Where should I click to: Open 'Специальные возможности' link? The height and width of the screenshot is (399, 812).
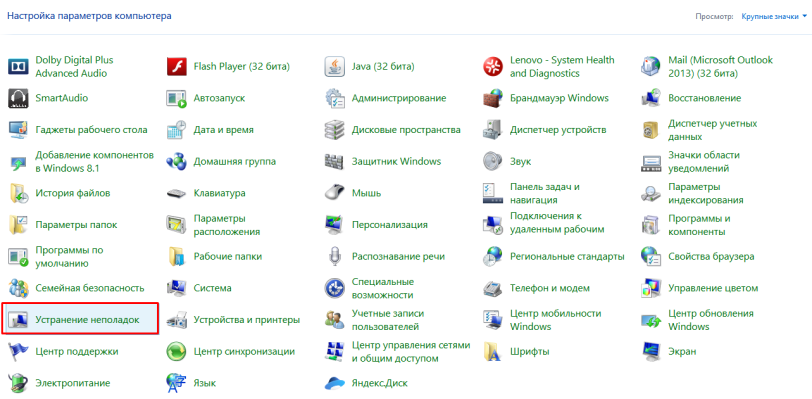coord(383,288)
